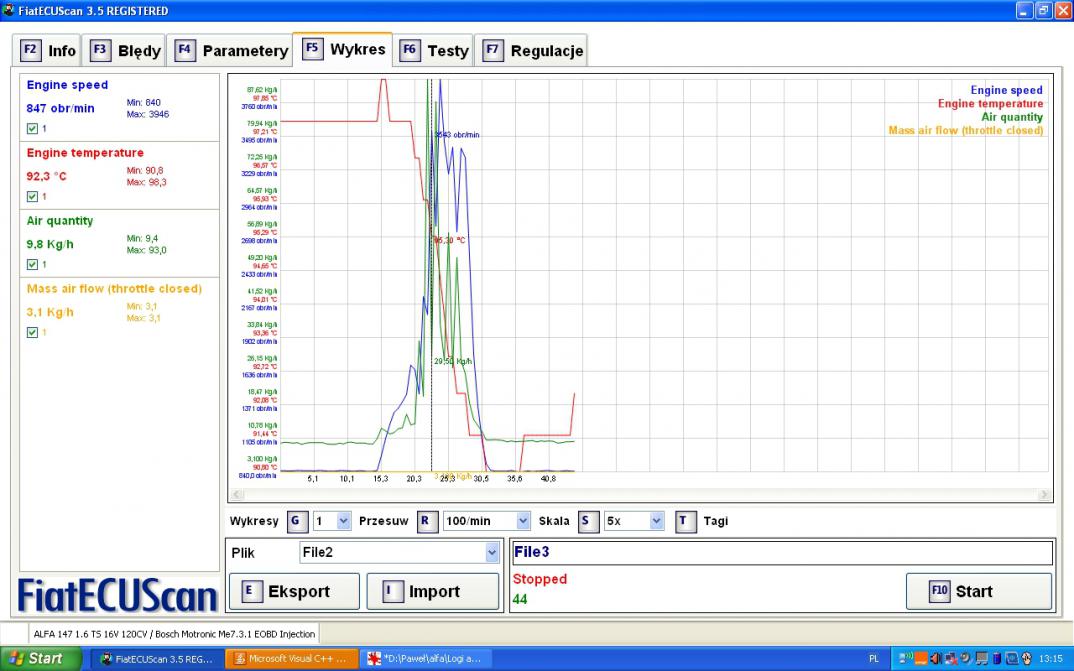Click the S key icon beside Skala
Viewport: 1074px width, 671px height.
click(588, 521)
